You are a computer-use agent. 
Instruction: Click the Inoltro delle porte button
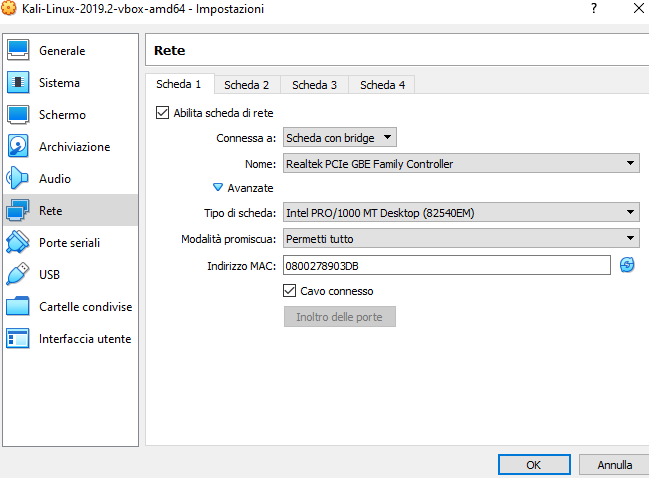[x=339, y=317]
